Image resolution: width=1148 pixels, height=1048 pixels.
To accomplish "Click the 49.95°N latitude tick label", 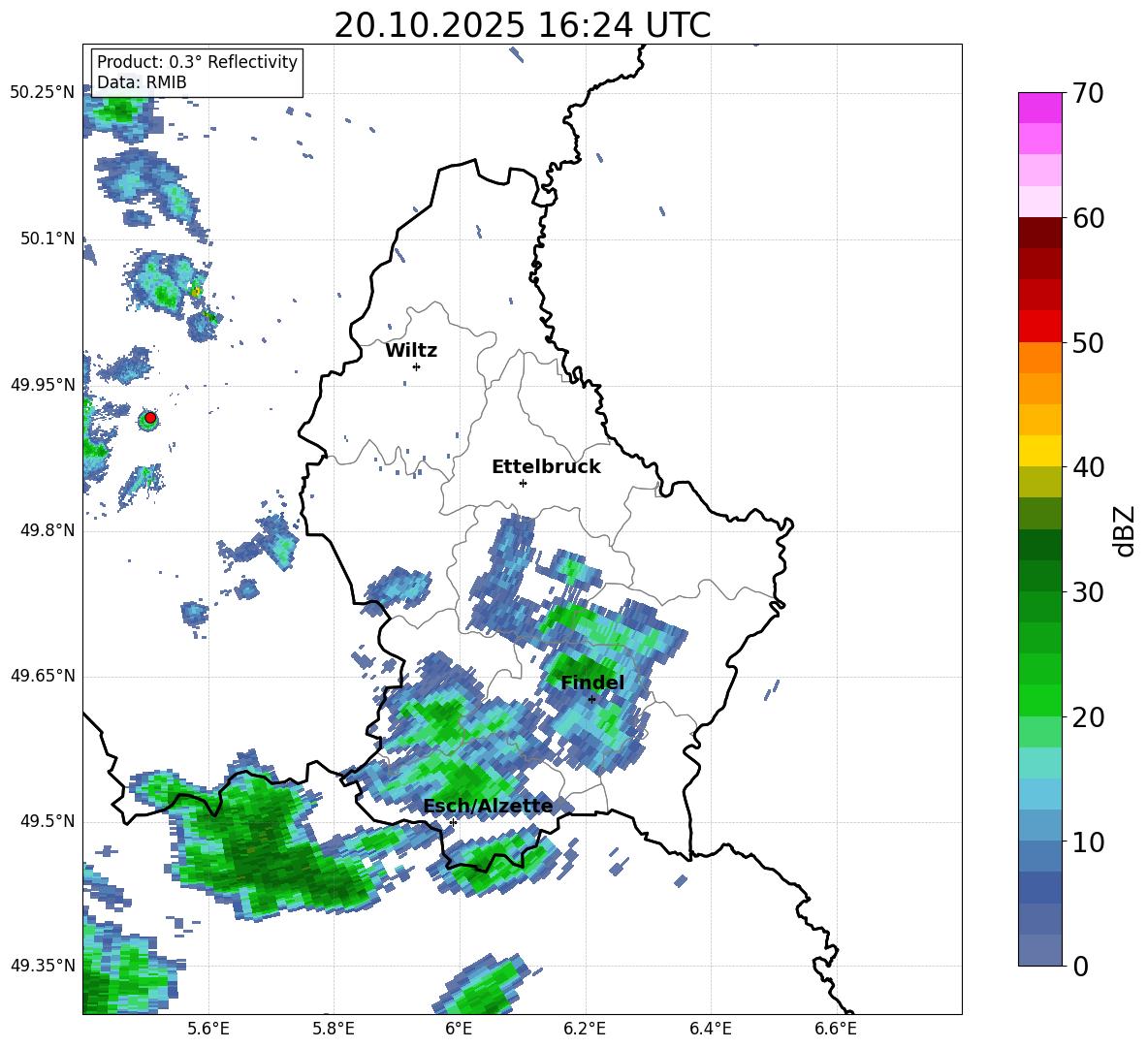I will click(43, 385).
